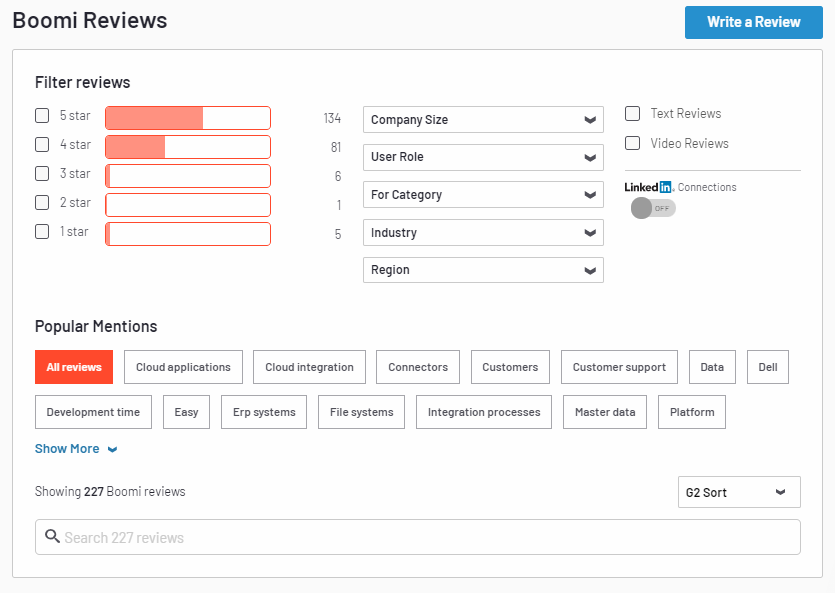Filter by Connectors mention

point(418,367)
